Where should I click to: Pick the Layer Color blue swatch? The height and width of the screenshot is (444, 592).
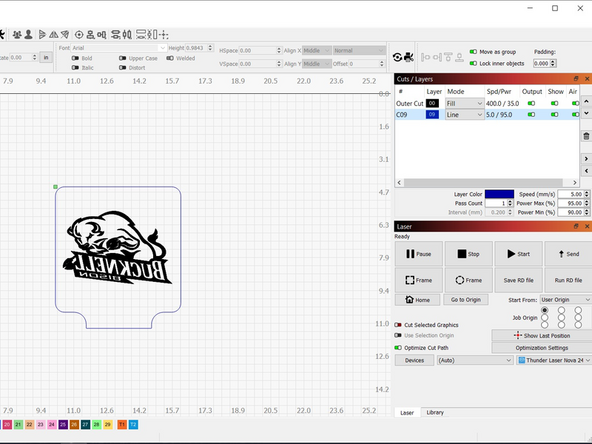click(x=499, y=194)
